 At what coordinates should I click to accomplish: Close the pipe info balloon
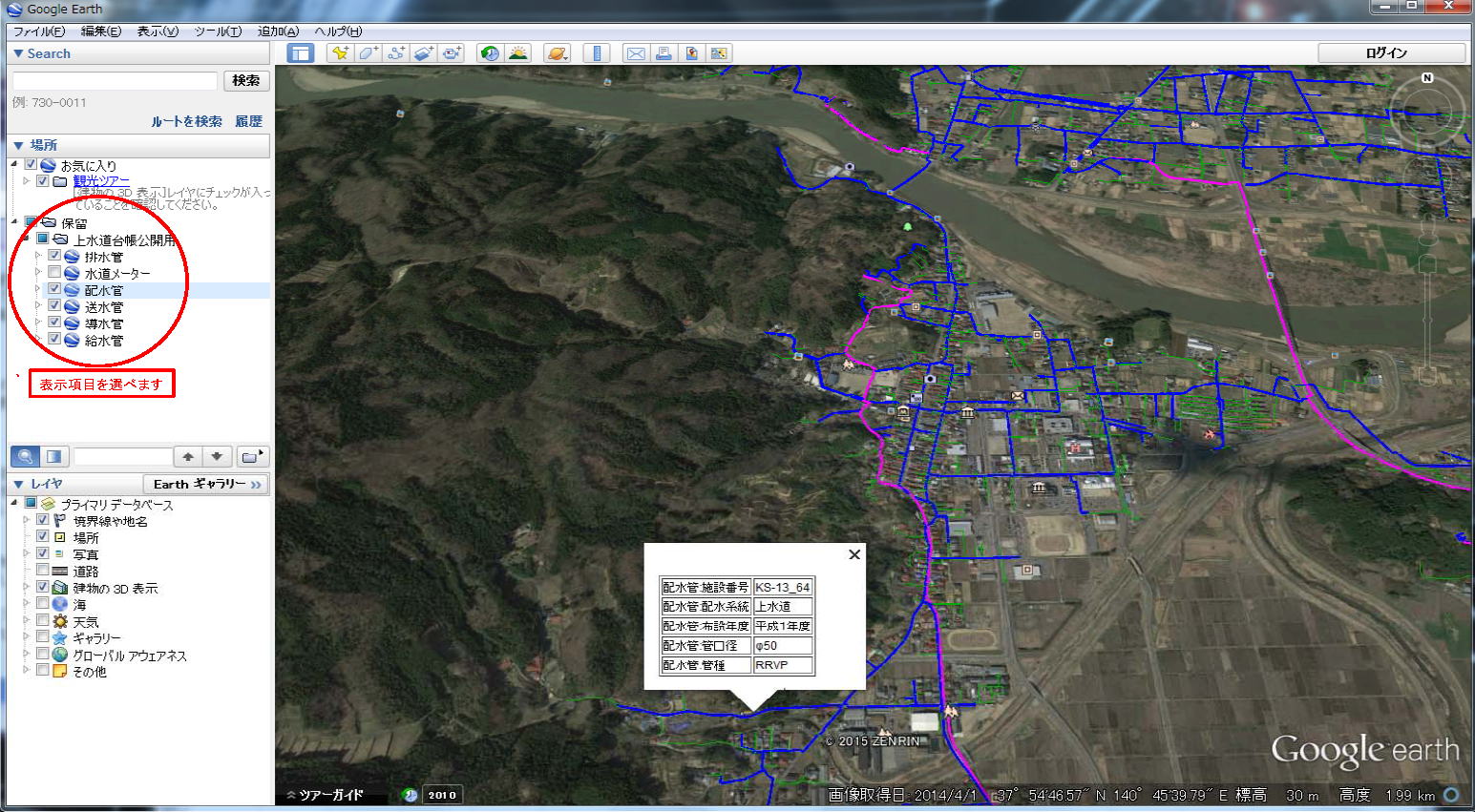[x=854, y=554]
